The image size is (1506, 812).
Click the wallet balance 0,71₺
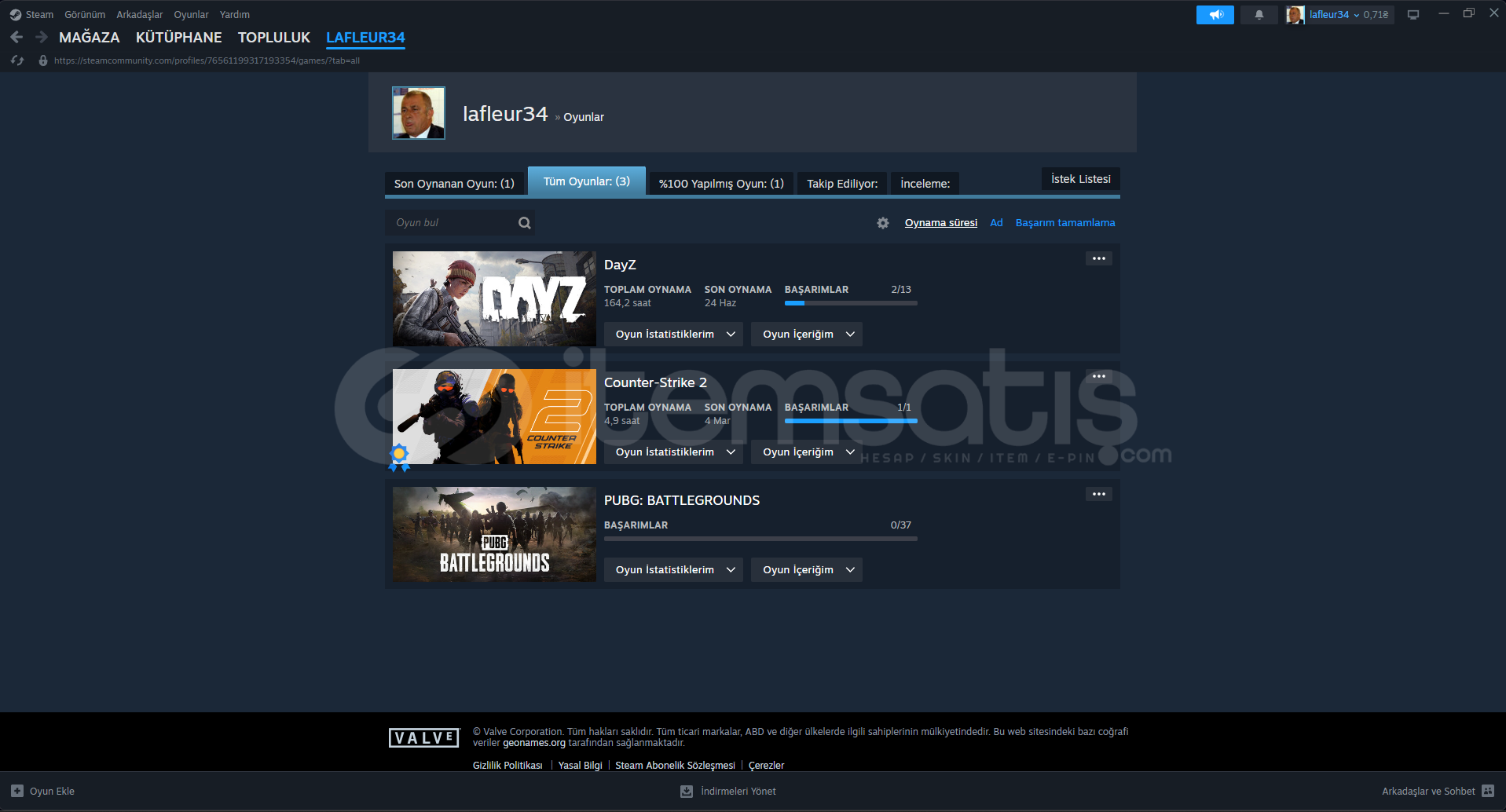coord(1376,15)
